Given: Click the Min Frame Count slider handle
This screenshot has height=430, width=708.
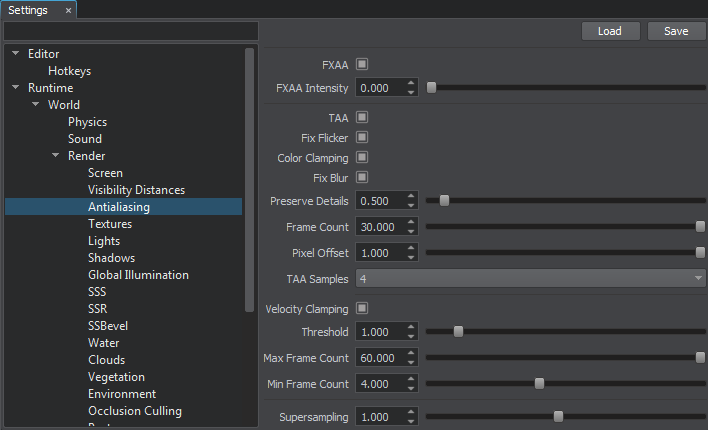Looking at the screenshot, I should [539, 383].
